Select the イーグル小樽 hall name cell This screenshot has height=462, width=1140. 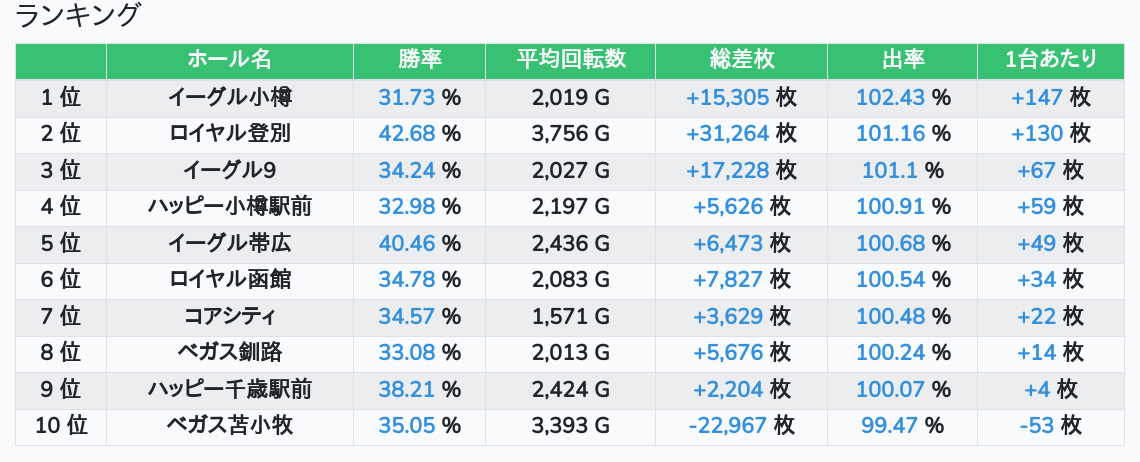coord(229,97)
